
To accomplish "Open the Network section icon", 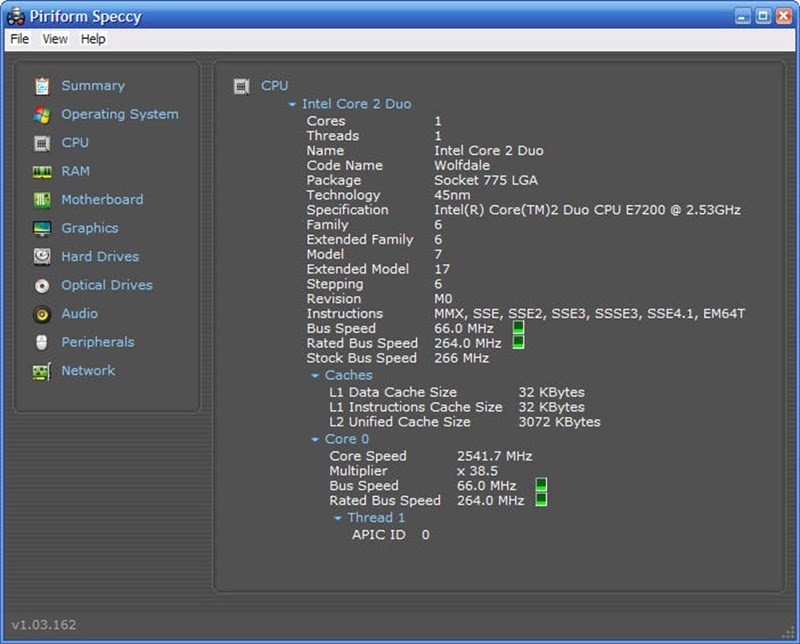I will pos(41,370).
